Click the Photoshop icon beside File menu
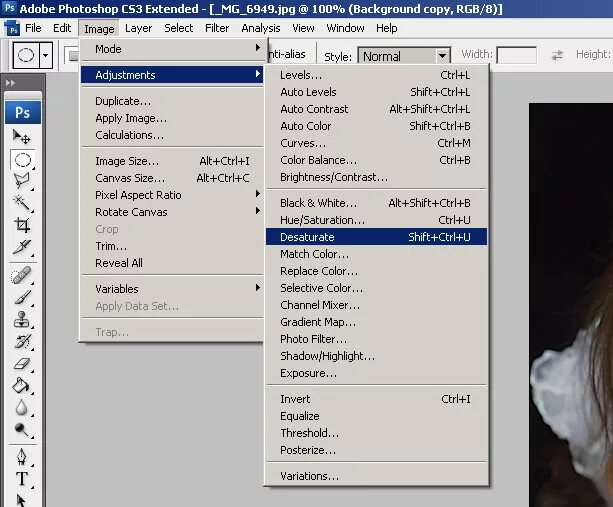Image resolution: width=613 pixels, height=507 pixels. click(x=12, y=29)
